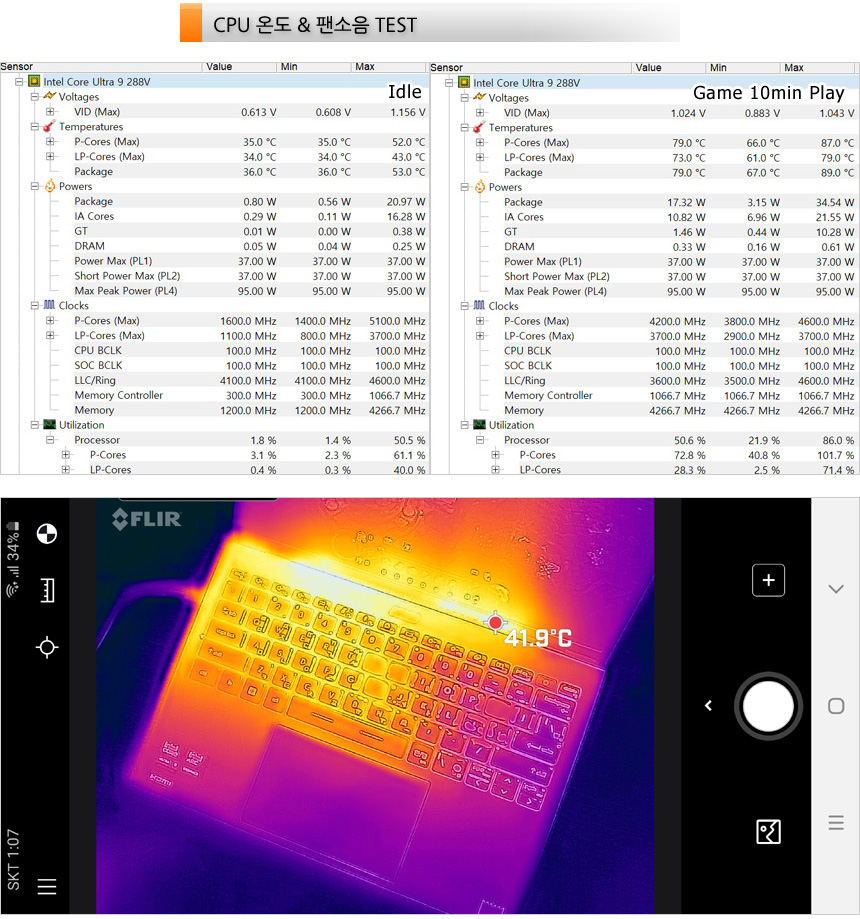Expand P-Cores (Max) temperature in Idle panel
This screenshot has height=919, width=860.
pyautogui.click(x=50, y=142)
